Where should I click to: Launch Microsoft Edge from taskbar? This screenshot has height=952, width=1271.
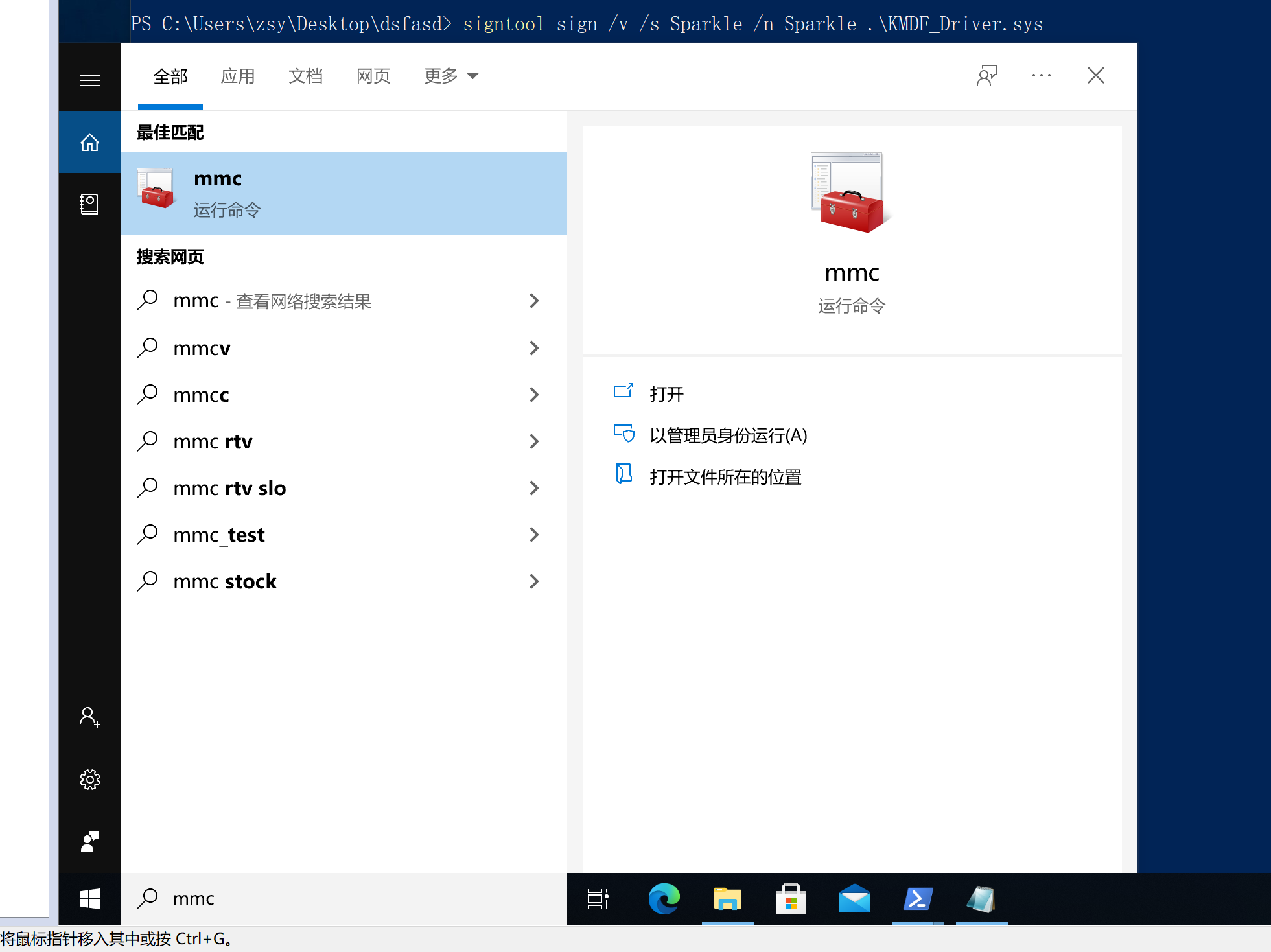coord(664,900)
